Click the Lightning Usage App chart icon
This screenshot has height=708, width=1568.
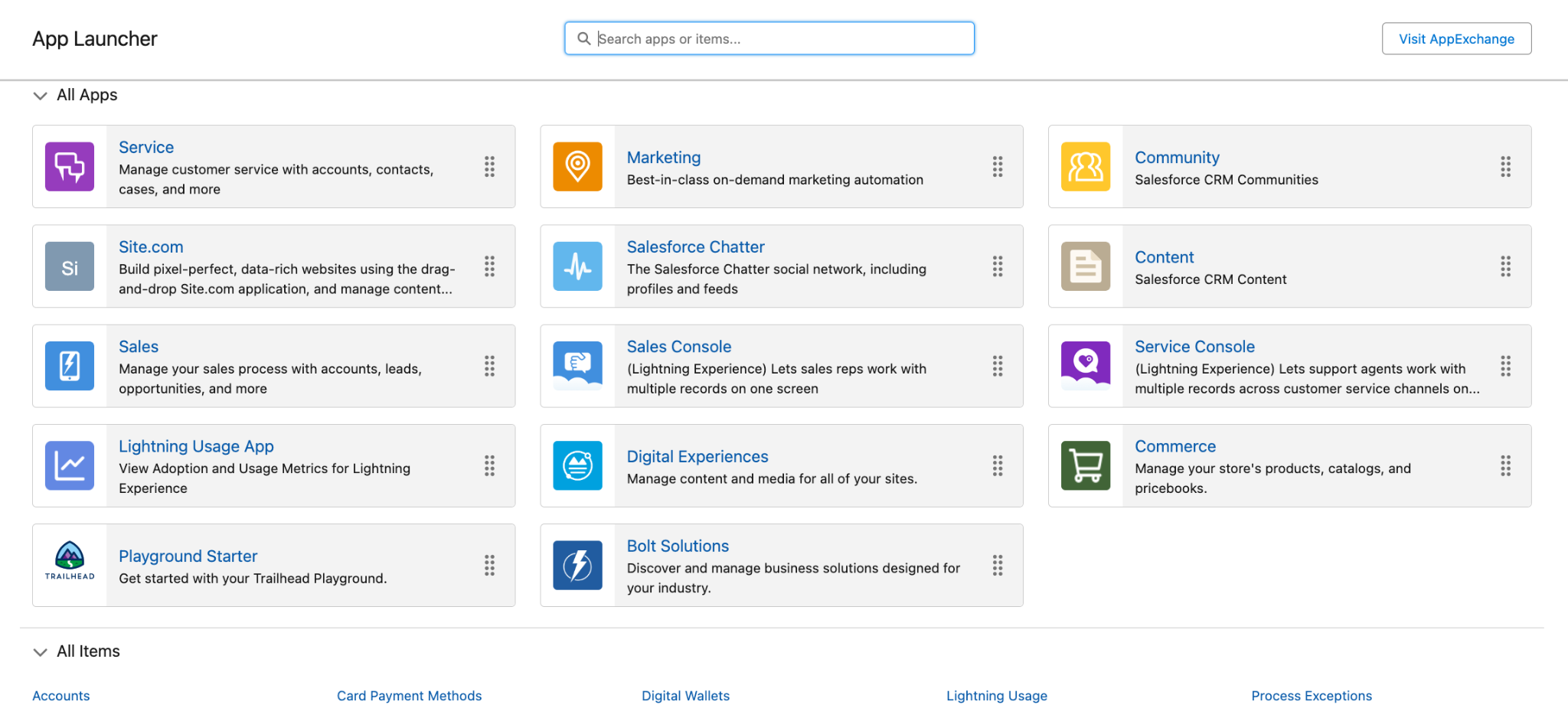click(x=70, y=465)
